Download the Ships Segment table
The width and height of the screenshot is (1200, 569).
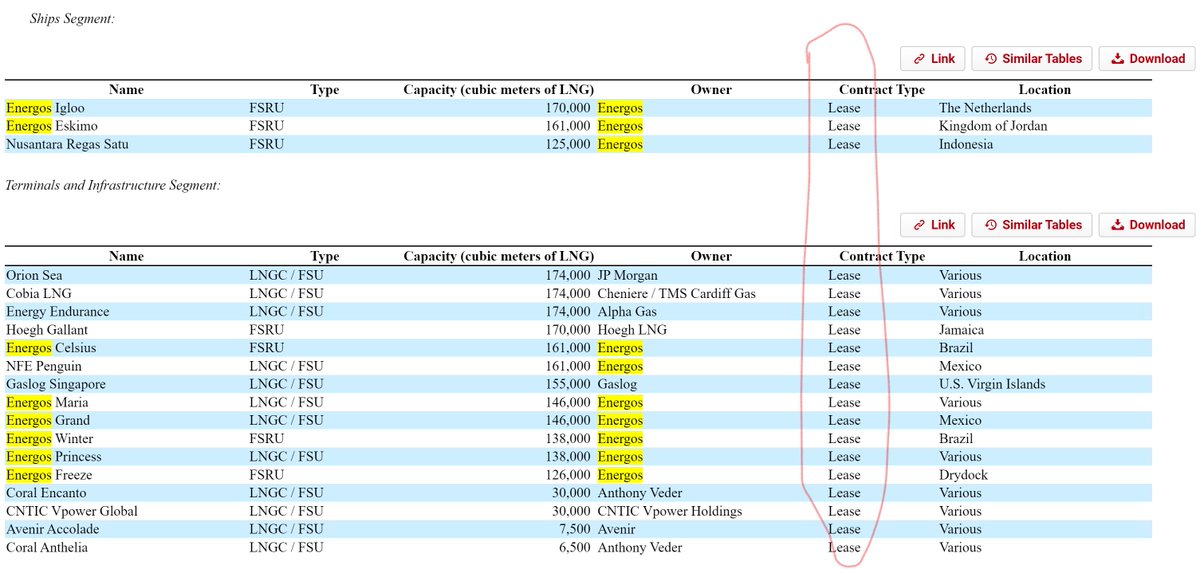(1147, 59)
